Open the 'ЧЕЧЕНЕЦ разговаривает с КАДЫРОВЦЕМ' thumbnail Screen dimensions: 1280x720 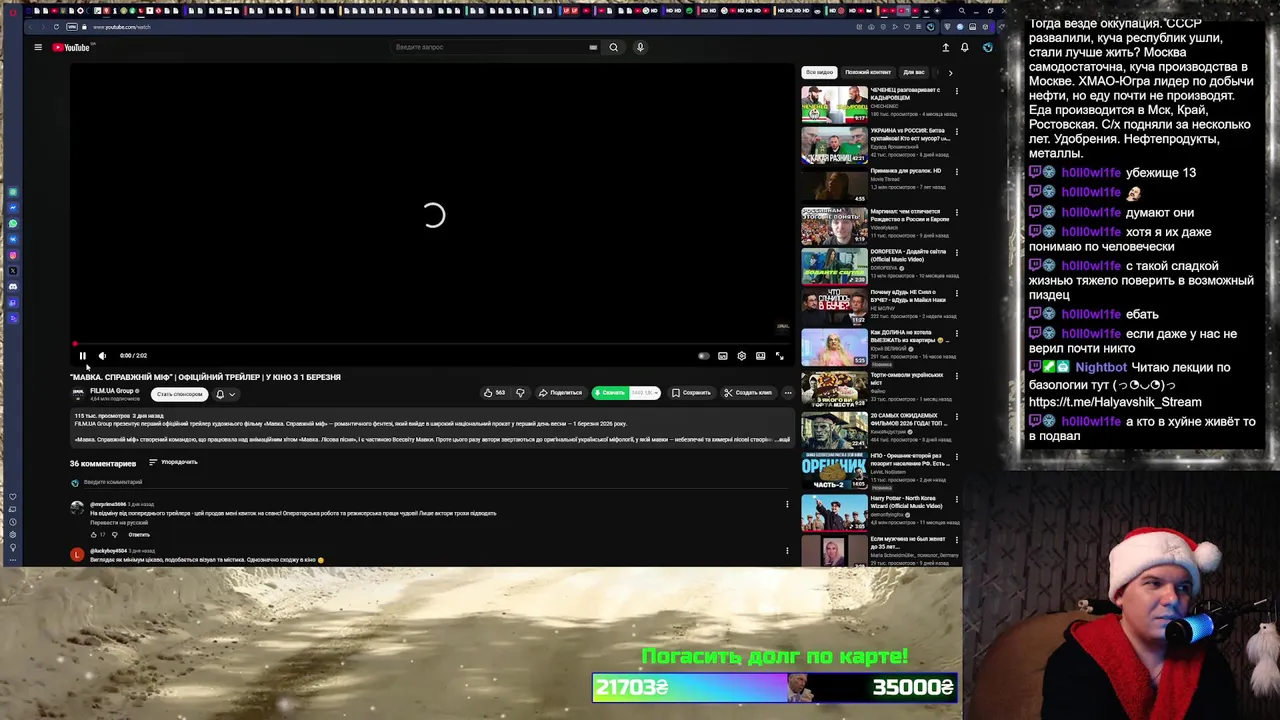click(834, 104)
